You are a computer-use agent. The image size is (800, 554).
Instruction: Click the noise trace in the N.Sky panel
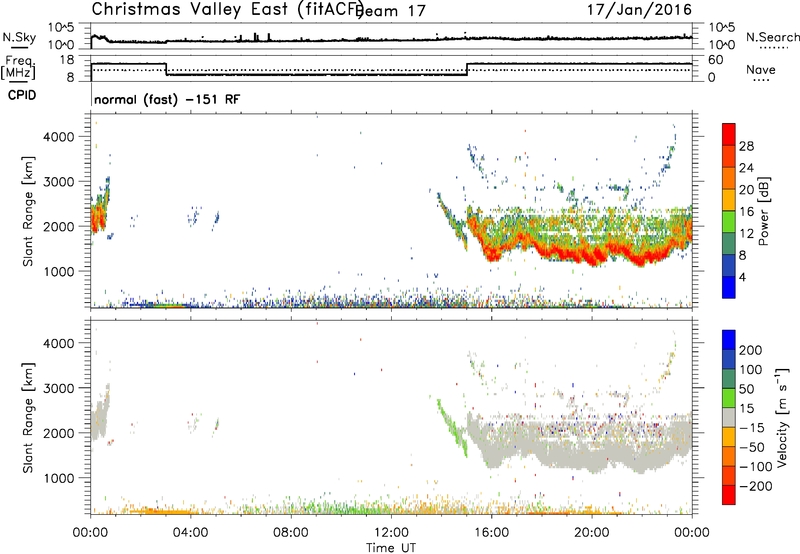coord(391,39)
